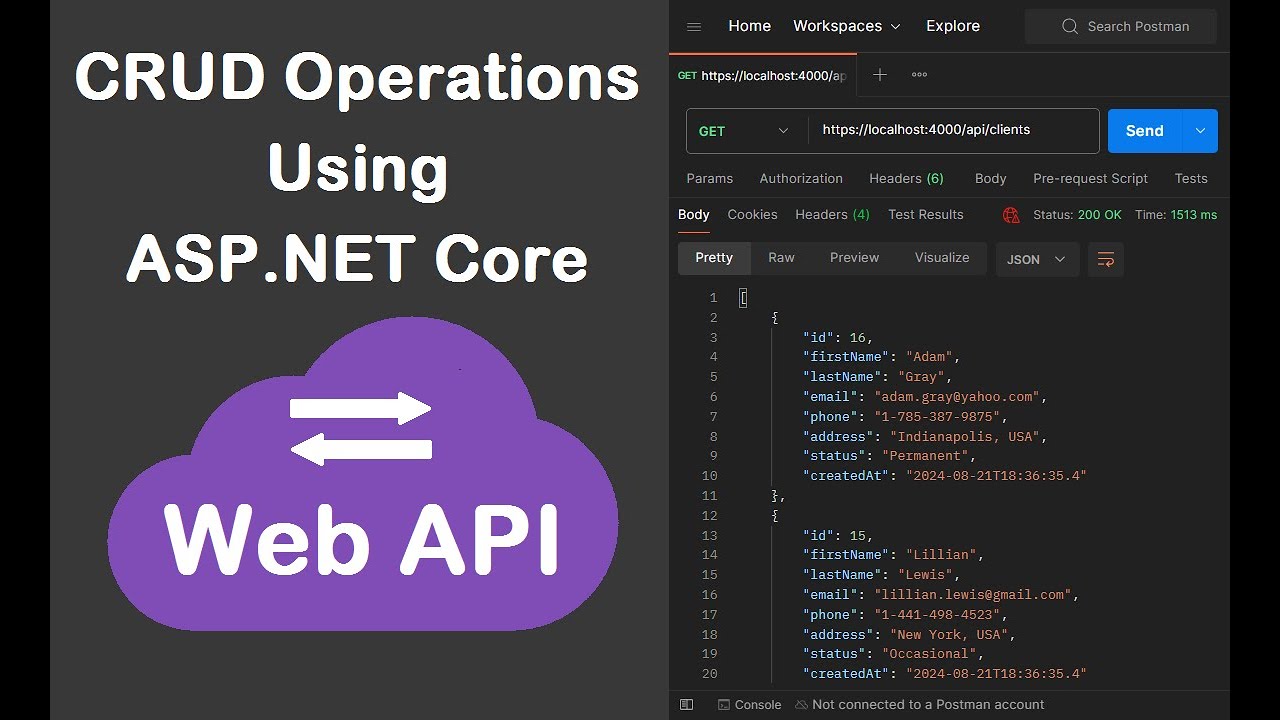The height and width of the screenshot is (720, 1280).
Task: Open the request Tests tab
Action: [x=1191, y=178]
